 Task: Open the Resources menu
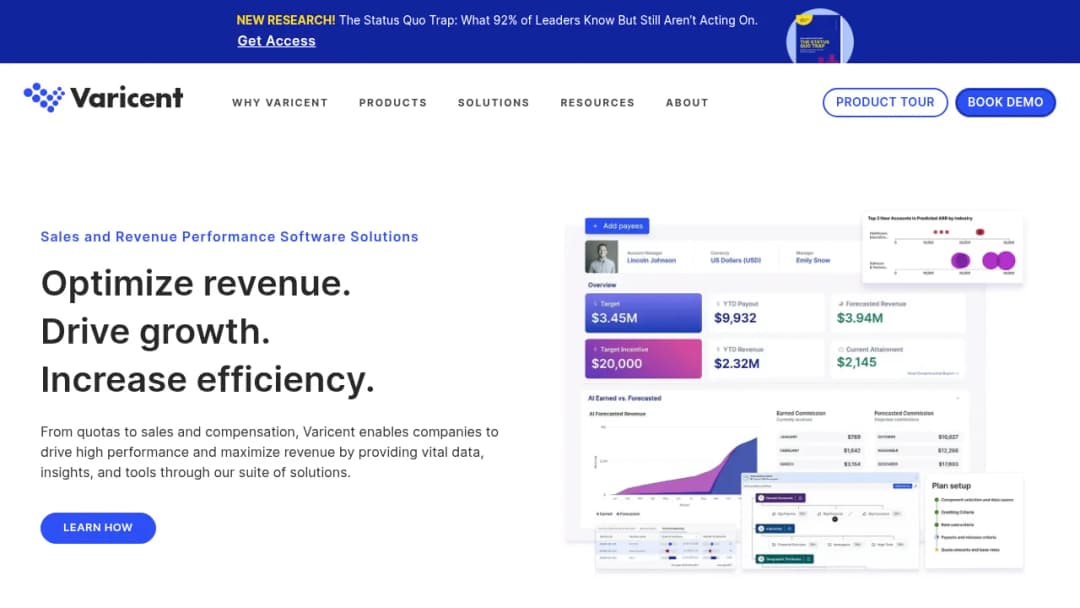(597, 103)
